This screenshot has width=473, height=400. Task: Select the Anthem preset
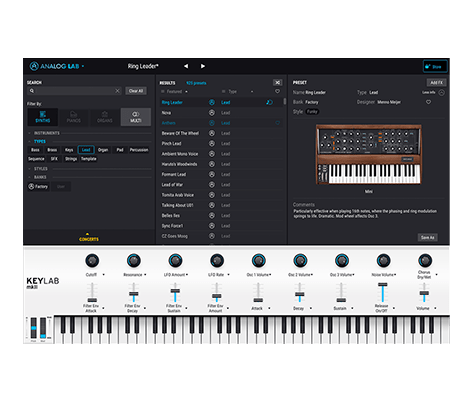pyautogui.click(x=221, y=123)
